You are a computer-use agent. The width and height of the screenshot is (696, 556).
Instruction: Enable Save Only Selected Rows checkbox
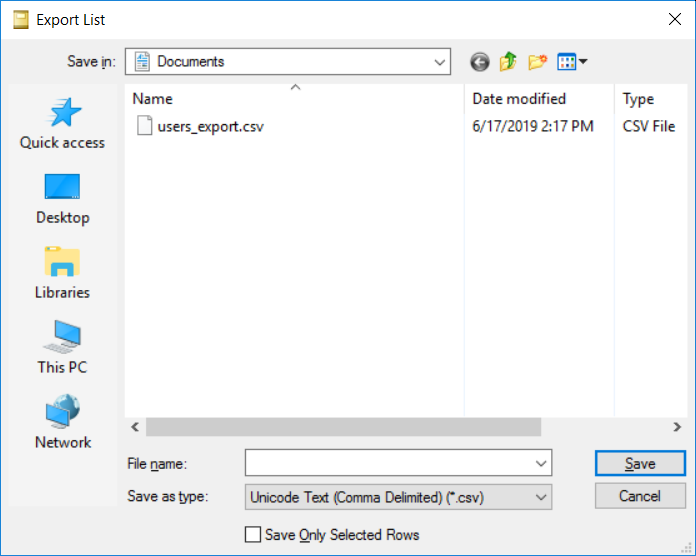coord(253,535)
